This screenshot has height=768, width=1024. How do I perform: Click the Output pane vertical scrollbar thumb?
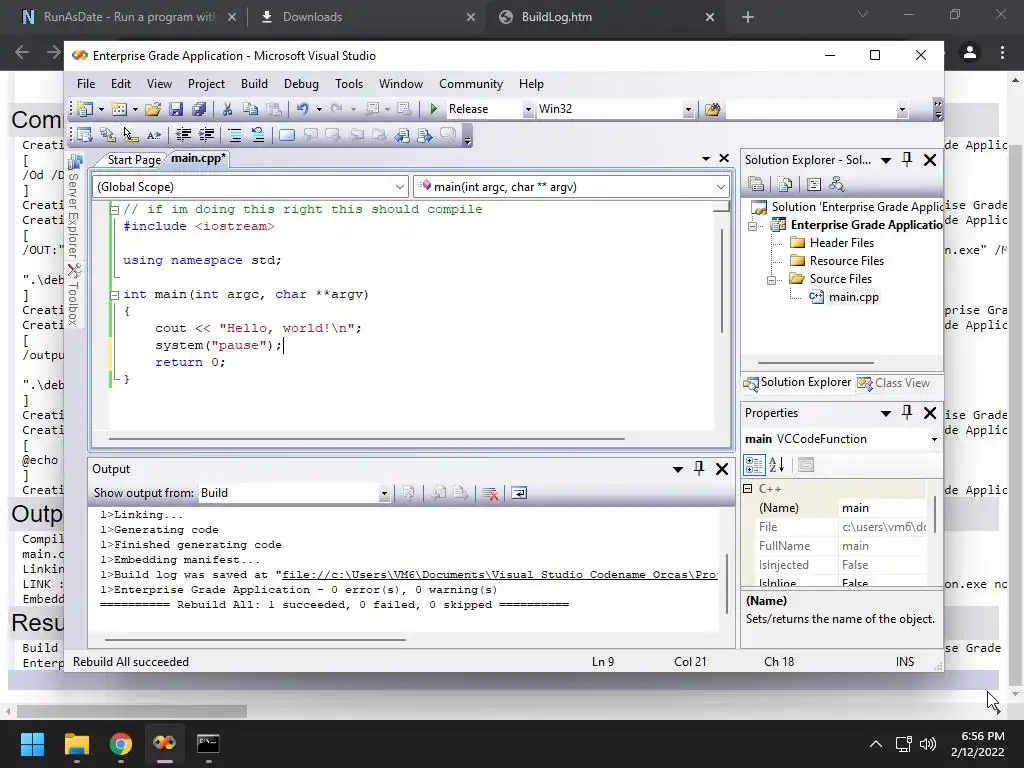[x=726, y=584]
